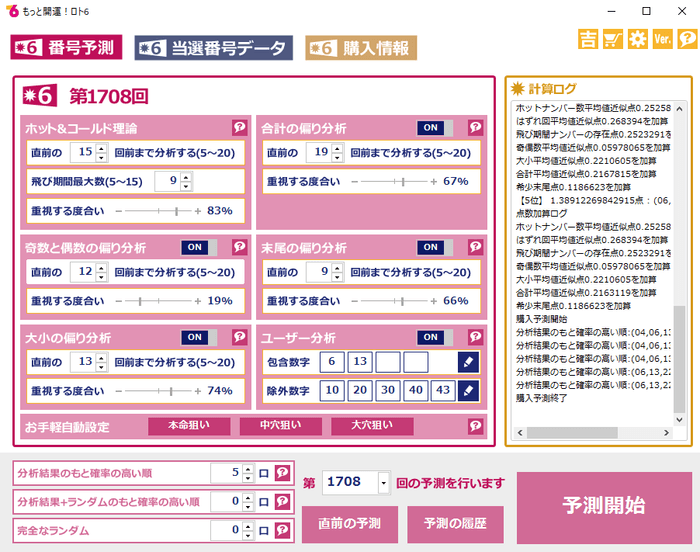The width and height of the screenshot is (700, 552).
Task: Open help for お手軽自動設定
Action: coord(475,427)
